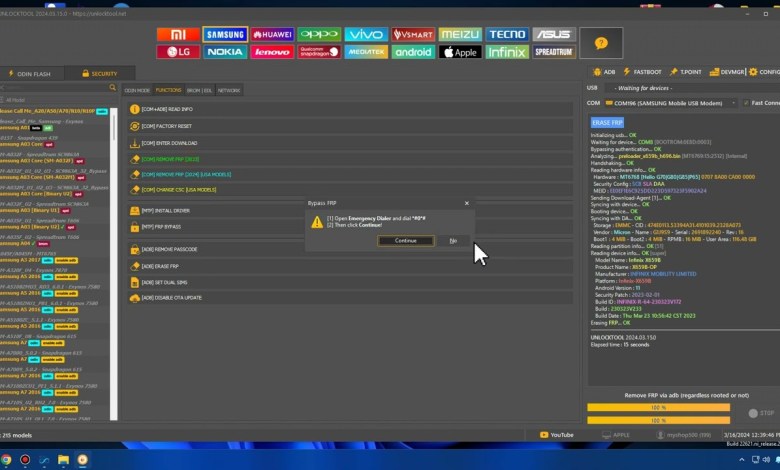This screenshot has height=470, width=780.
Task: Open the BROM | EDL sub-tab
Action: pos(199,91)
